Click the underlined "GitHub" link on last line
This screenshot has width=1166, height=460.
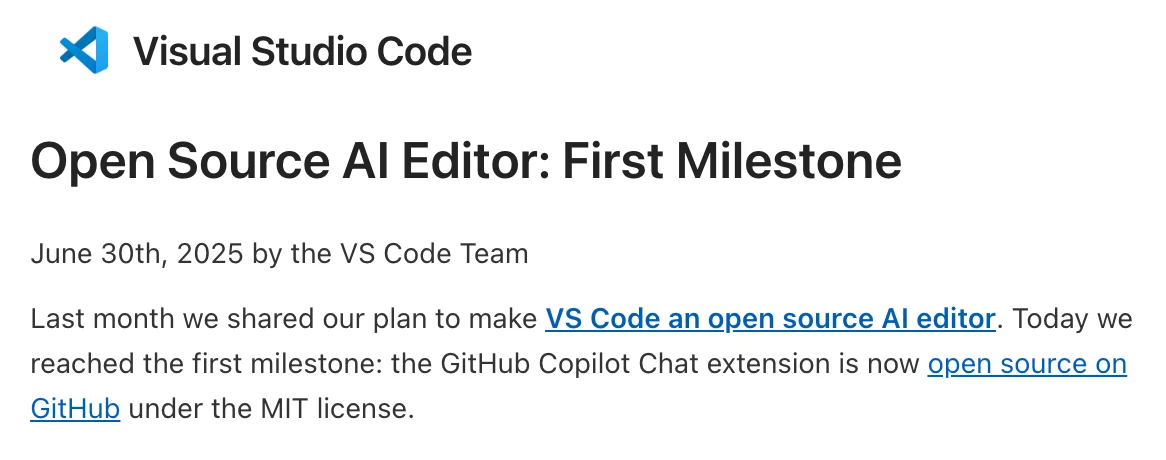75,409
